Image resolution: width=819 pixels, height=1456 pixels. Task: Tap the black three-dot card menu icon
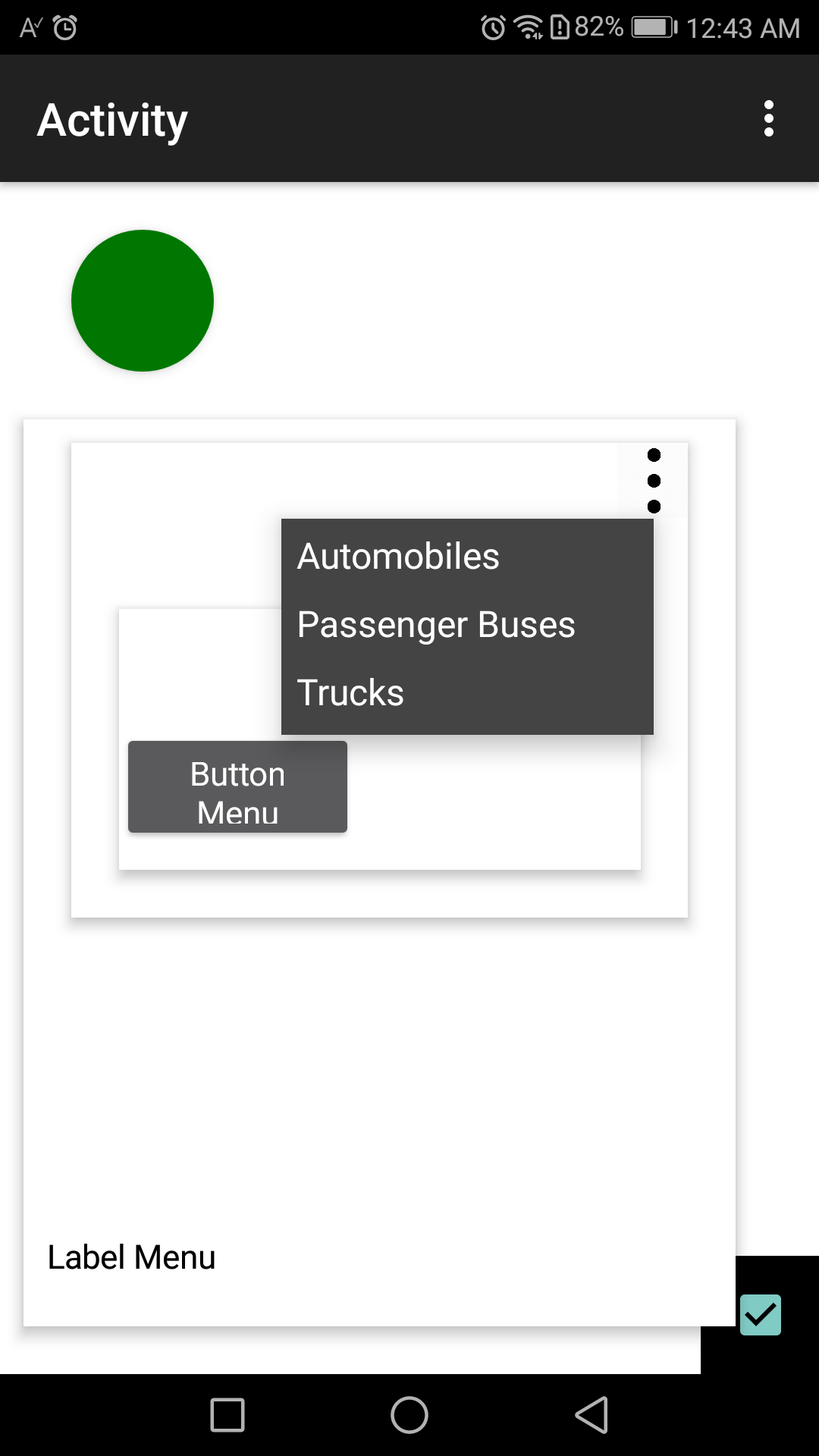click(654, 481)
